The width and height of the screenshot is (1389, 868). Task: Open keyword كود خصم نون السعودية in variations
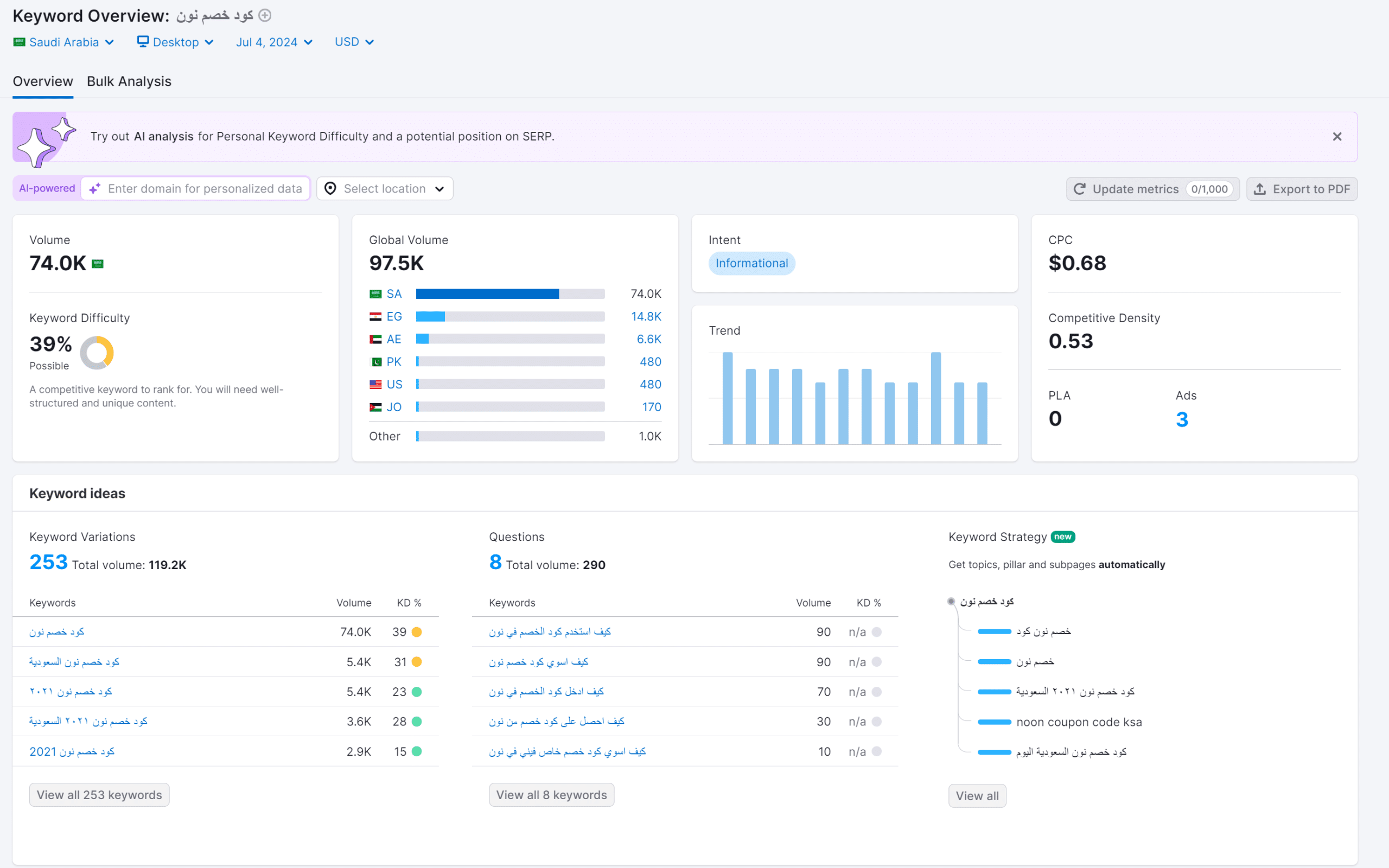[74, 662]
